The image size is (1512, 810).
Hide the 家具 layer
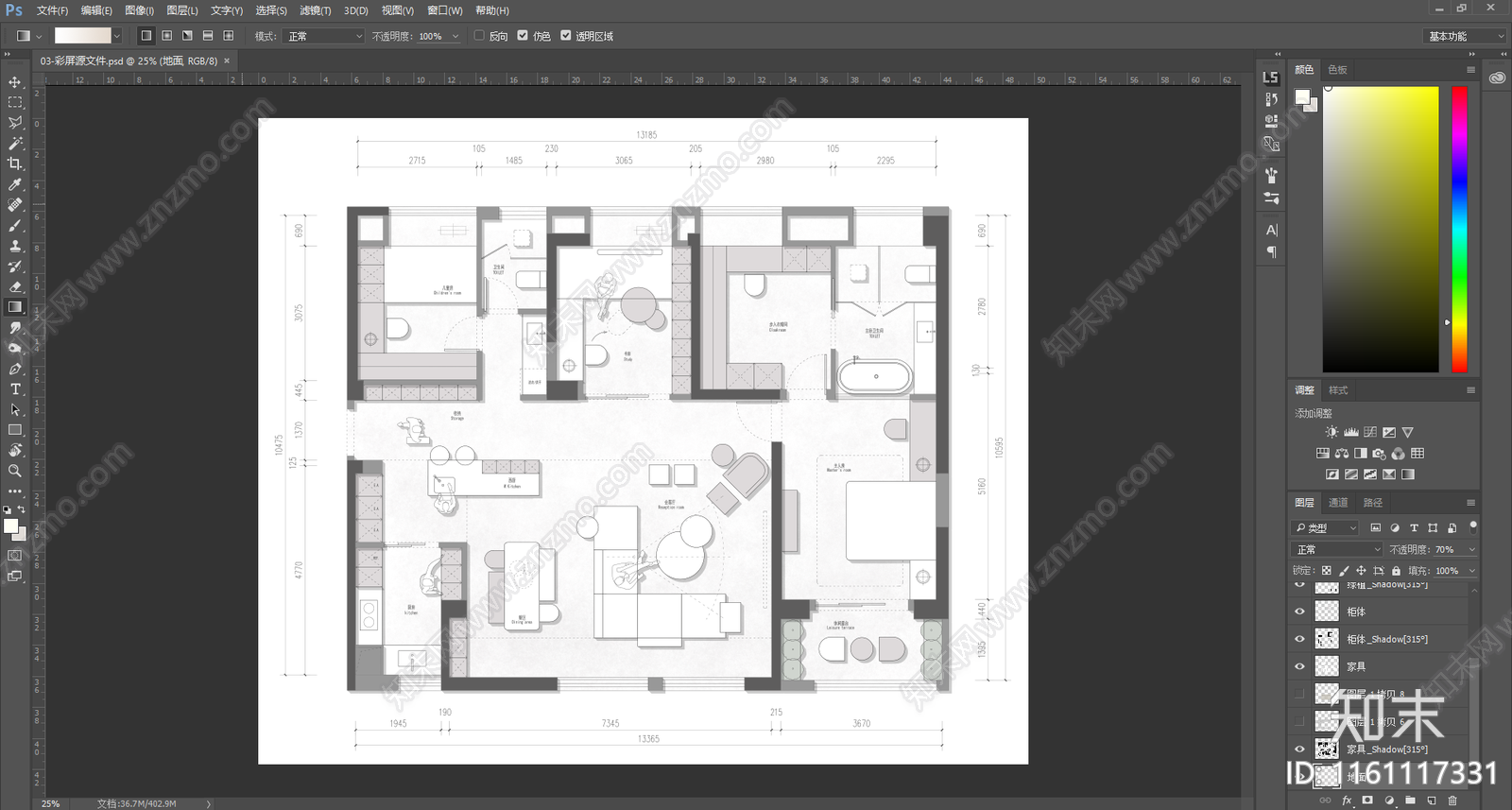1299,666
